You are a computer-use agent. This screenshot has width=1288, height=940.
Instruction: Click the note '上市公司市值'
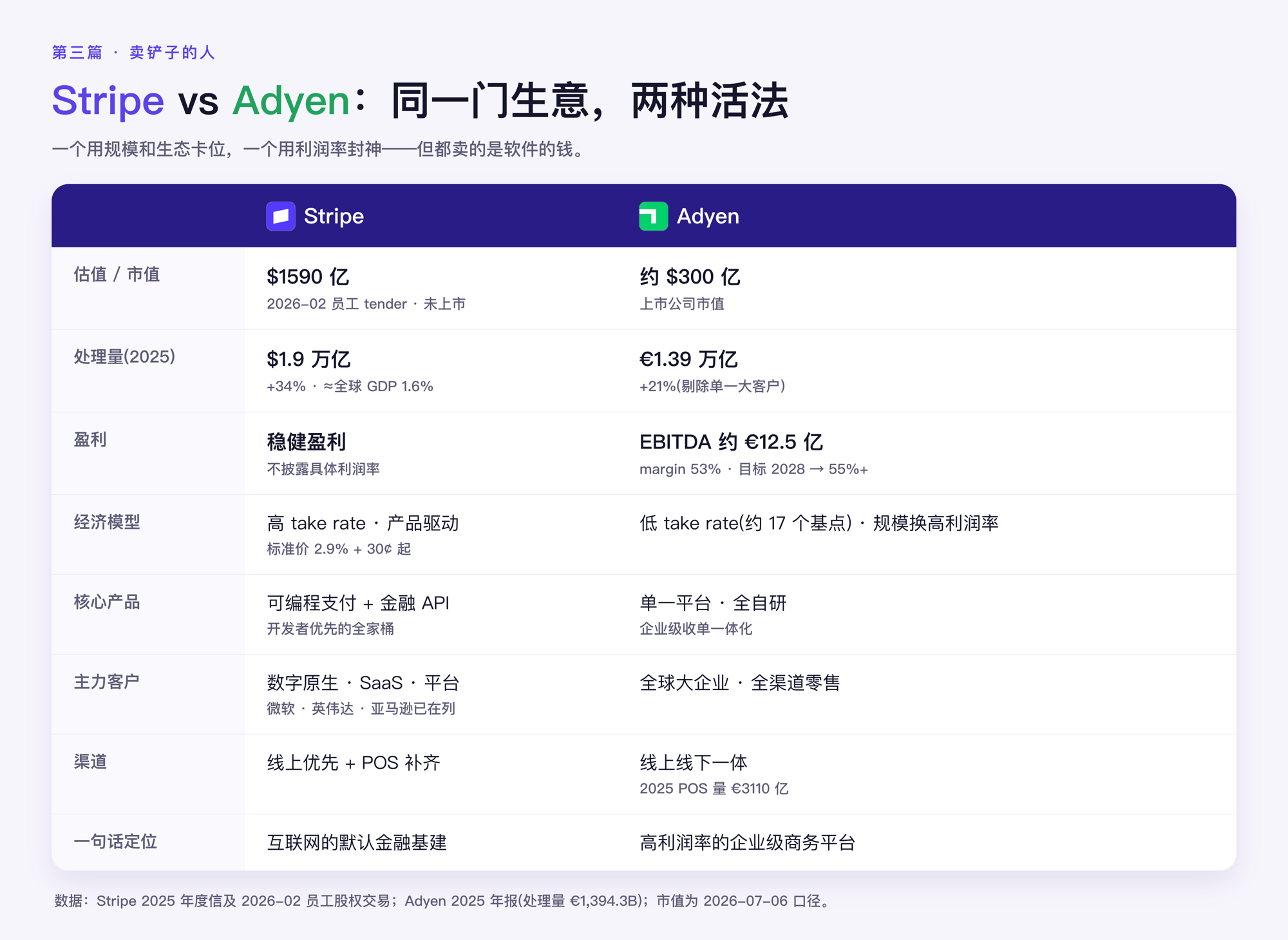click(x=682, y=303)
